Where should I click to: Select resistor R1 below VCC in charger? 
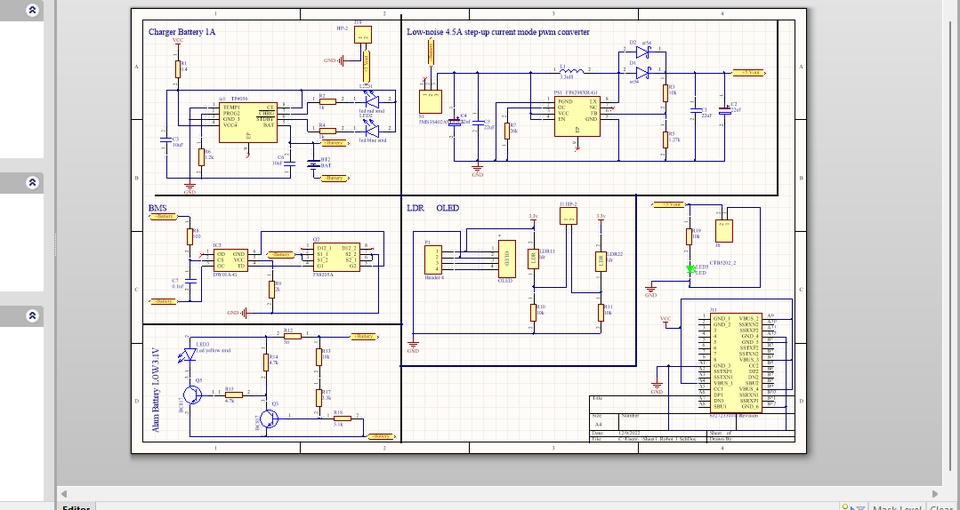pyautogui.click(x=178, y=69)
